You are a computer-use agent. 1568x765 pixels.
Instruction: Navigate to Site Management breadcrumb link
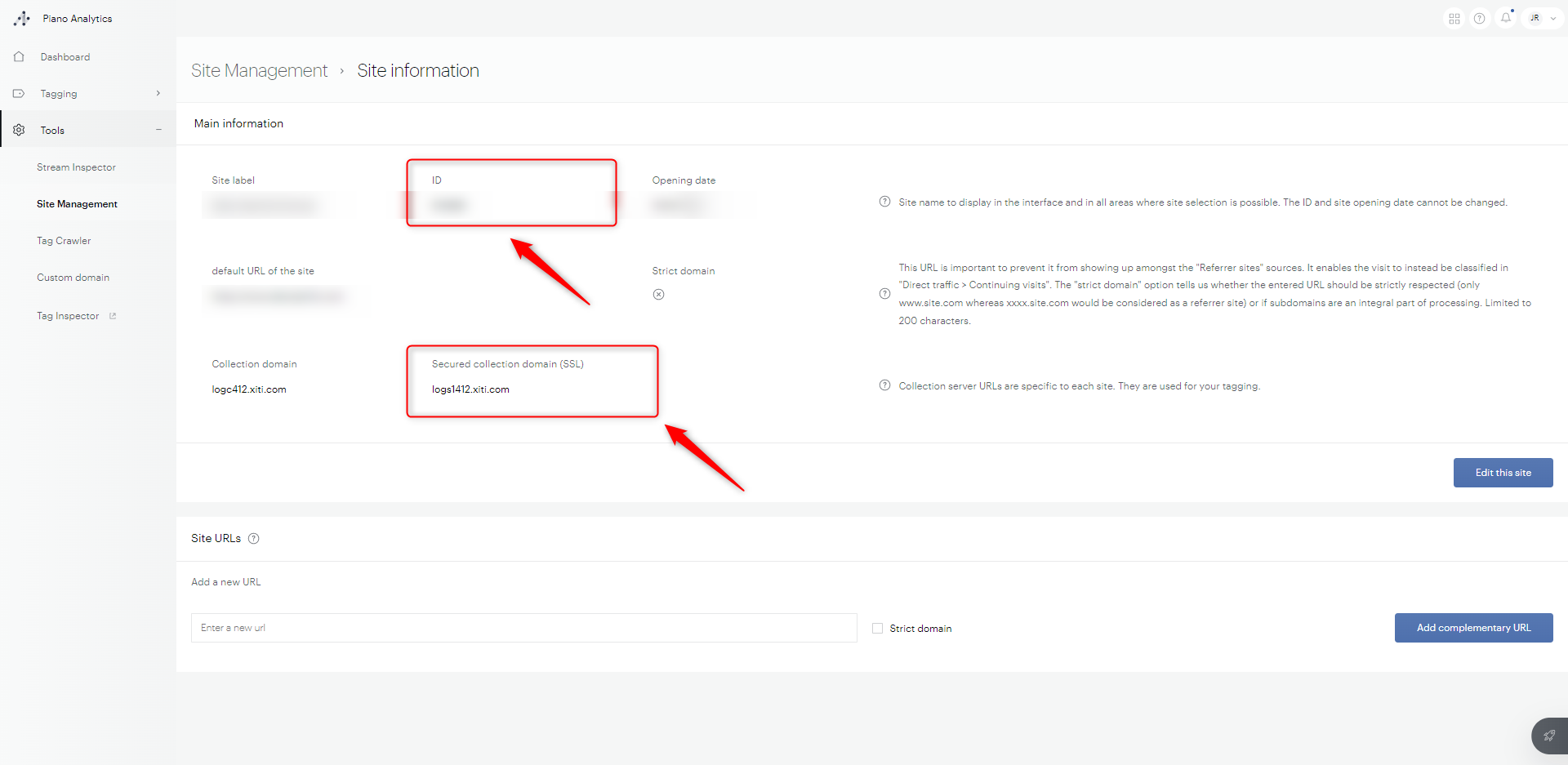[x=259, y=71]
